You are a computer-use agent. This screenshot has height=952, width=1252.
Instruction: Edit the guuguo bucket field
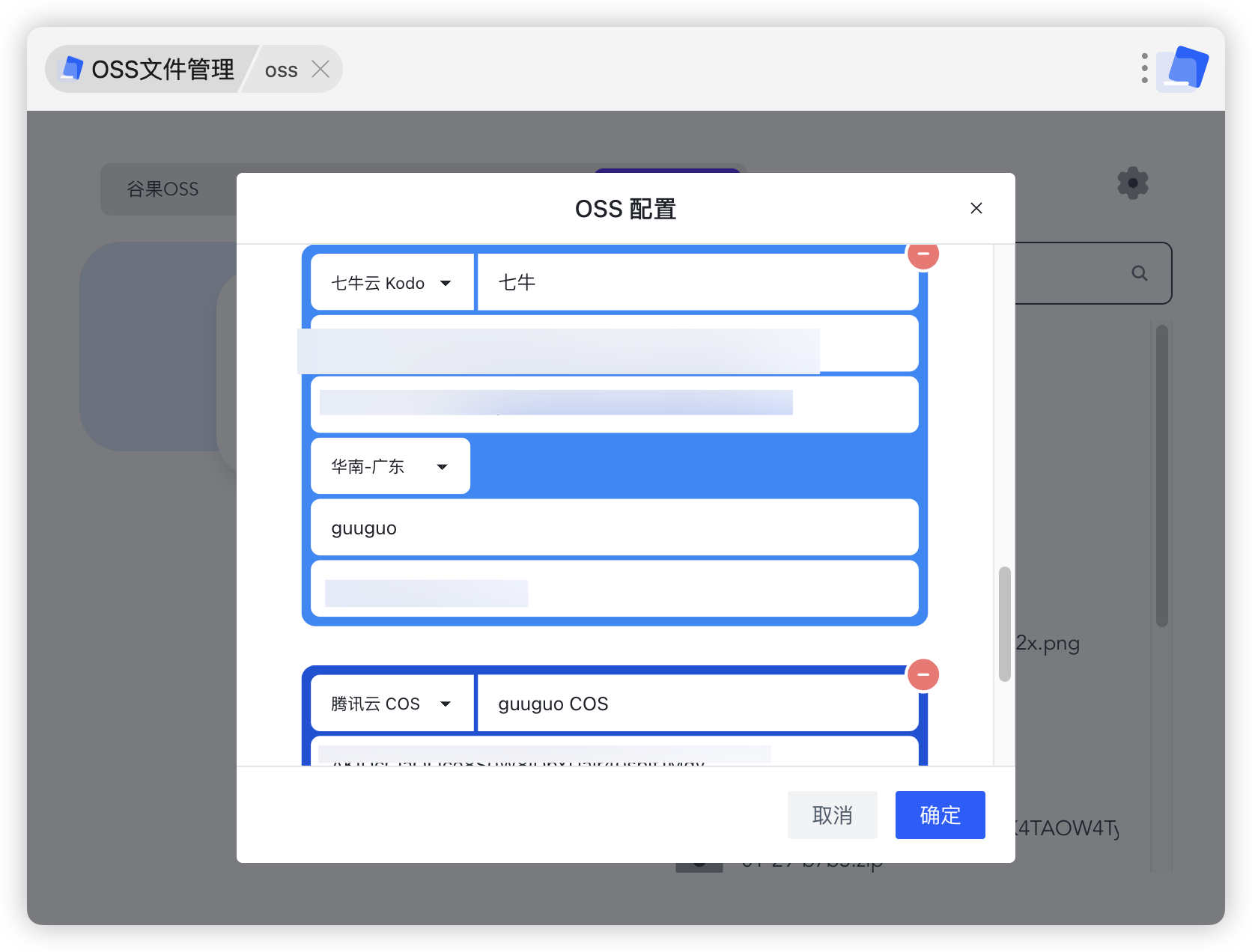tap(615, 528)
